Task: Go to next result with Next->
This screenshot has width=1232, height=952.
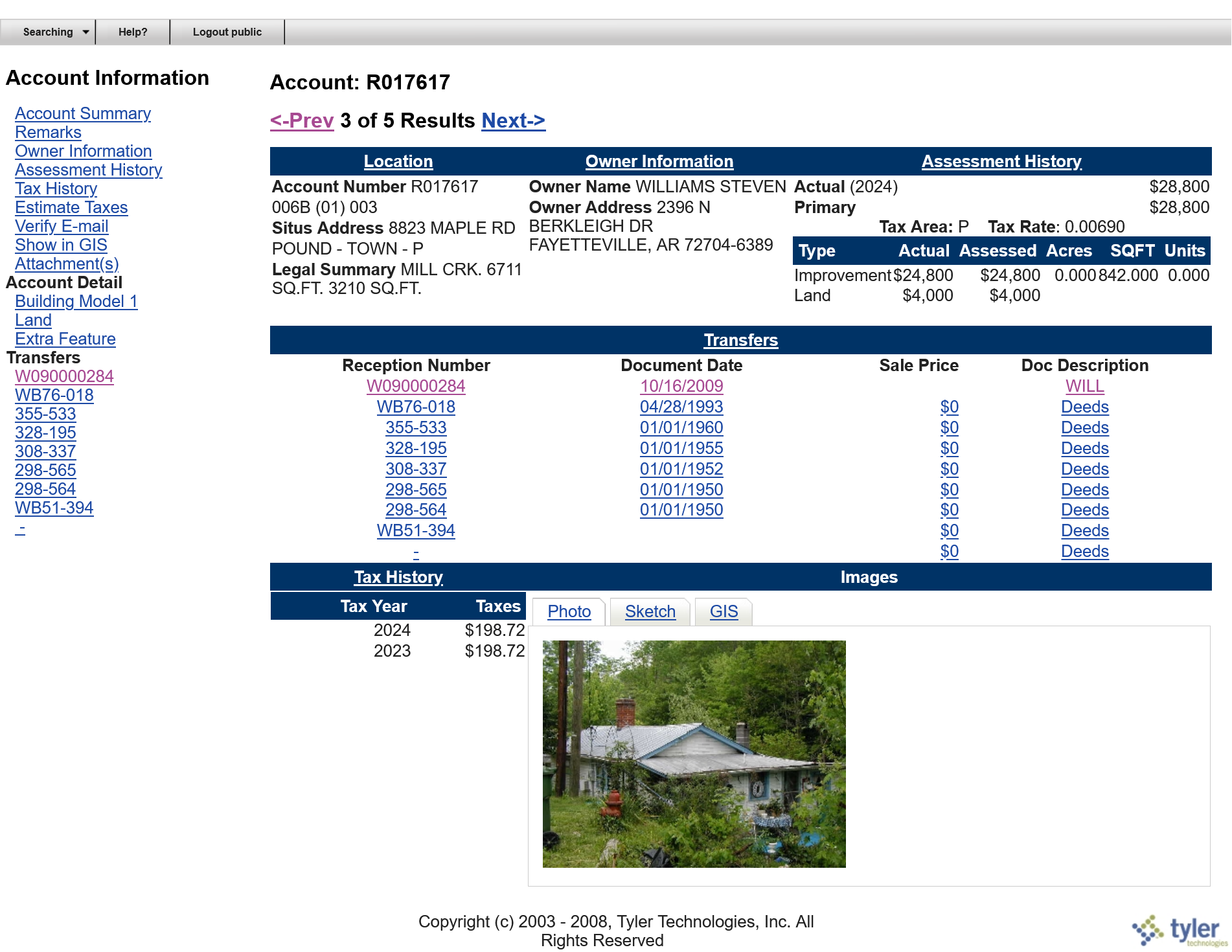Action: (514, 120)
